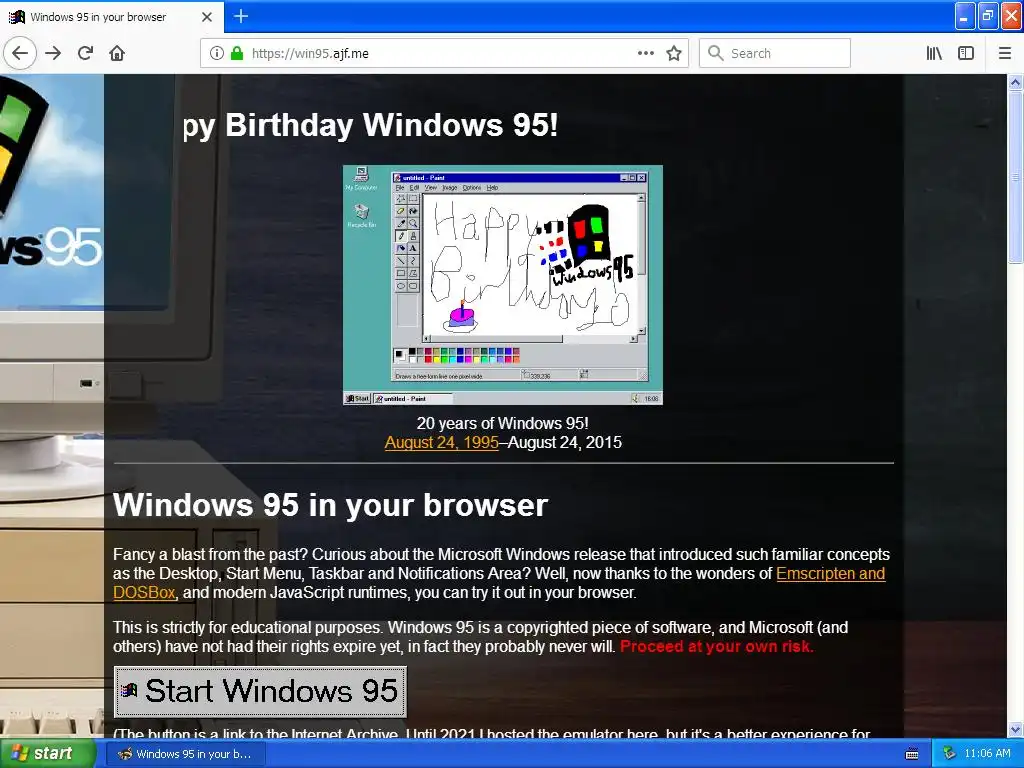Image resolution: width=1024 pixels, height=768 pixels.
Task: Click the network tray icon beside the clock
Action: [950, 753]
